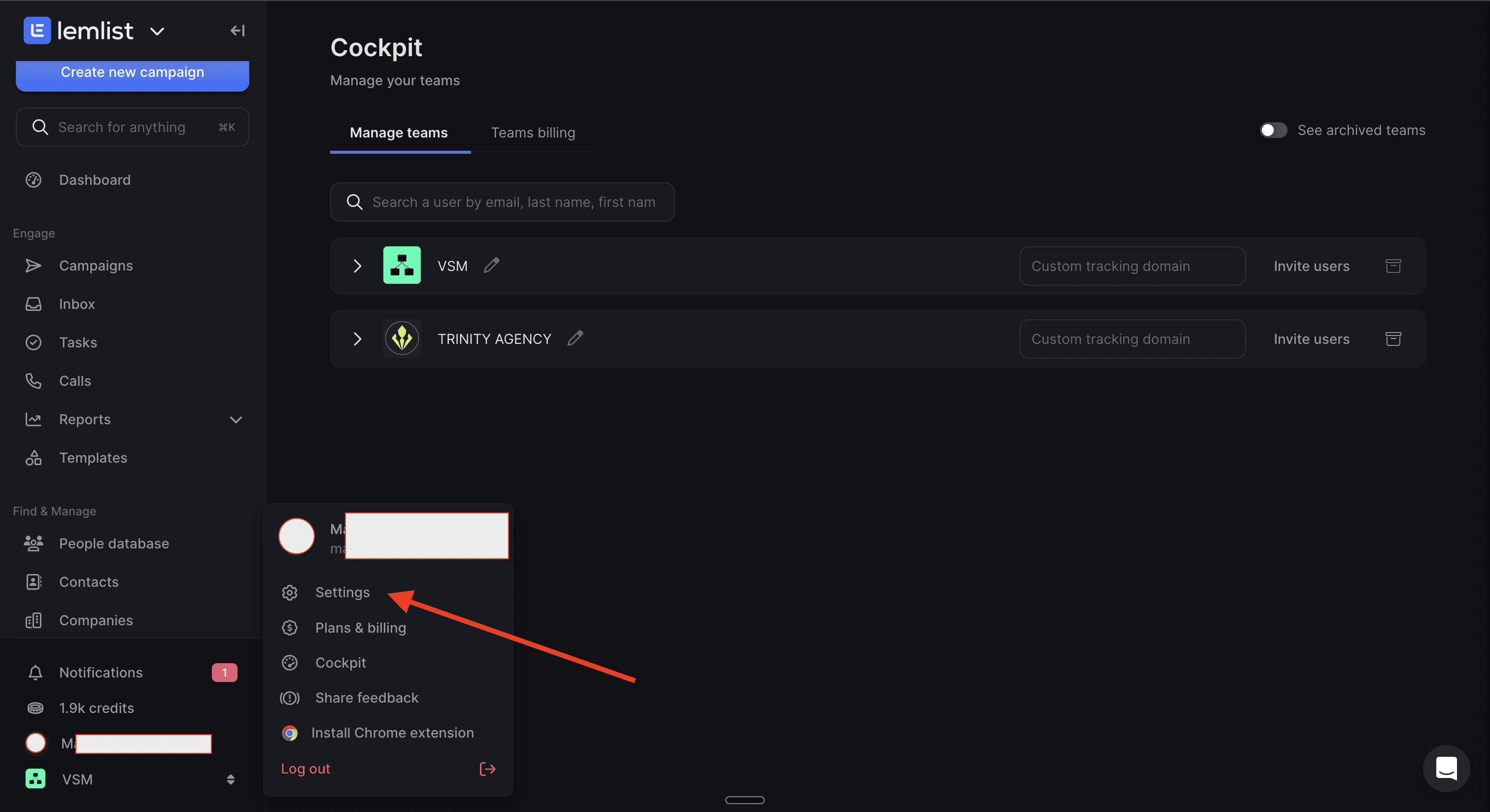
Task: Expand the Reports submenu
Action: [236, 419]
